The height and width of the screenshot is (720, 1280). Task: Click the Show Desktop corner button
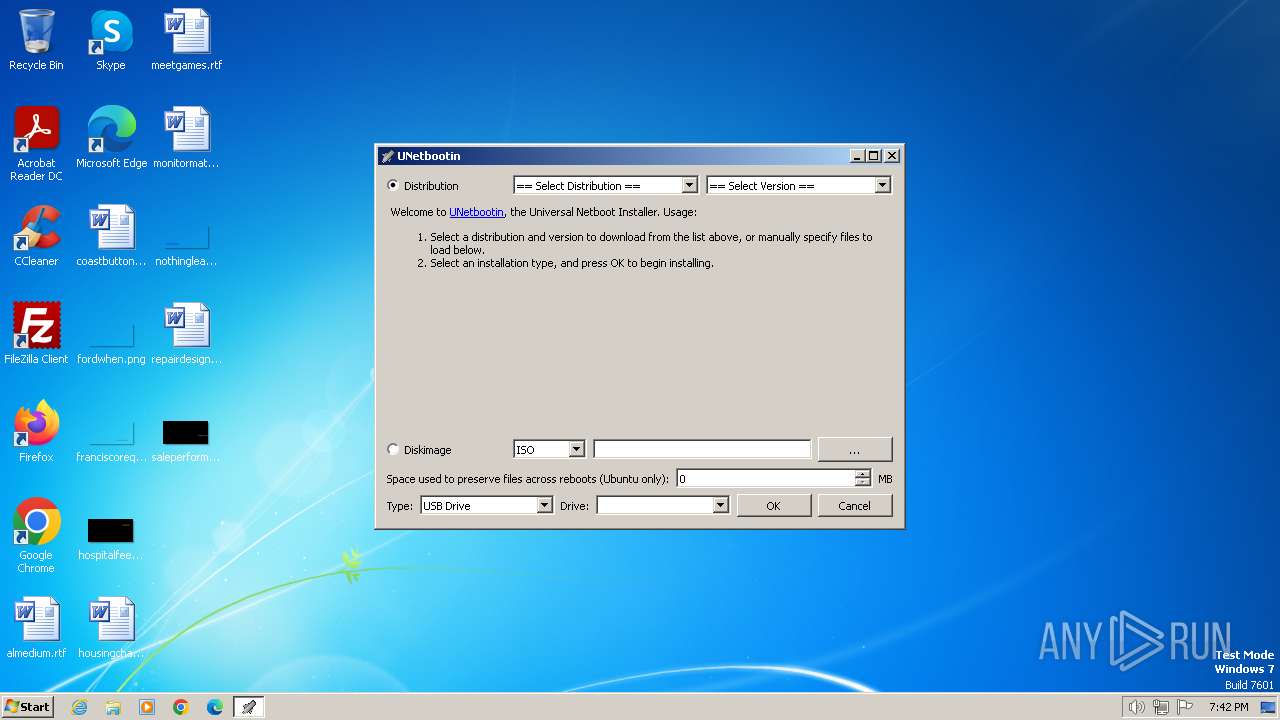point(1269,707)
